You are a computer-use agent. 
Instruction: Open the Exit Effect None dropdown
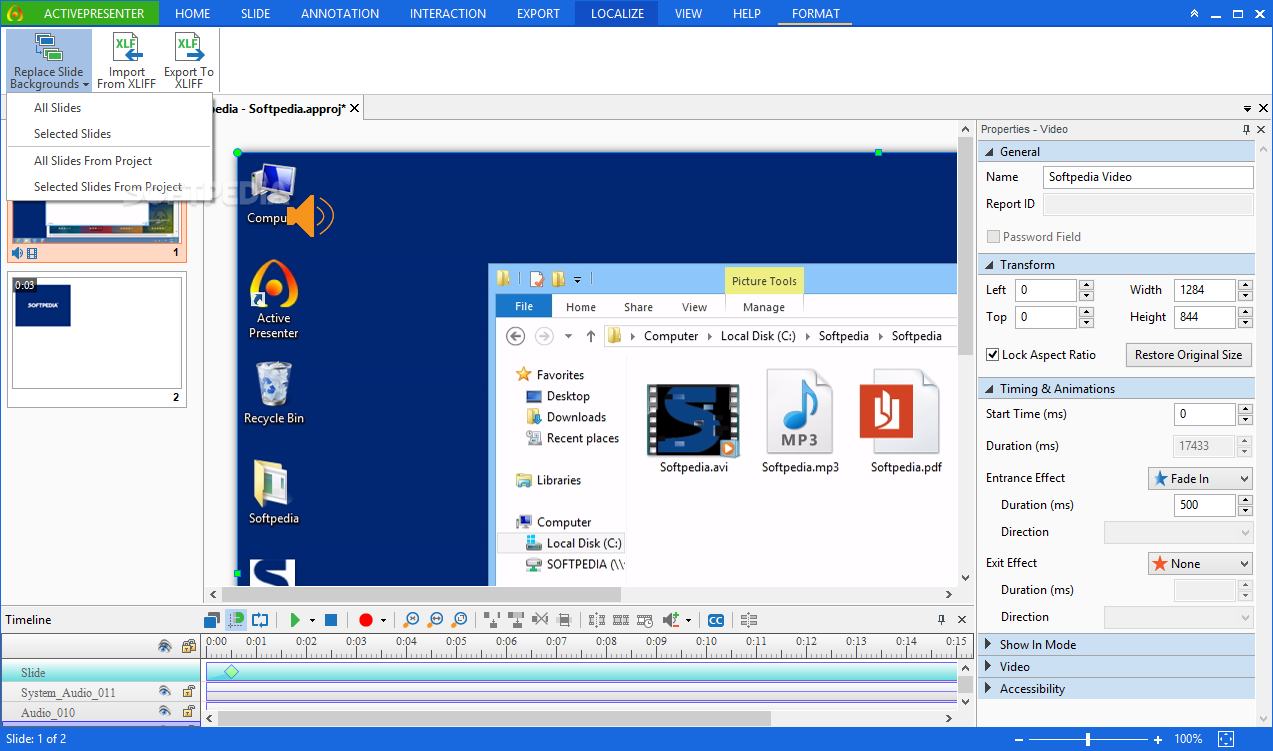click(x=1200, y=564)
